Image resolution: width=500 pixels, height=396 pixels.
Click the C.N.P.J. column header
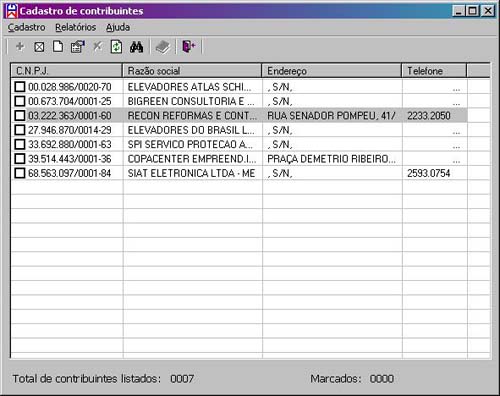click(67, 71)
